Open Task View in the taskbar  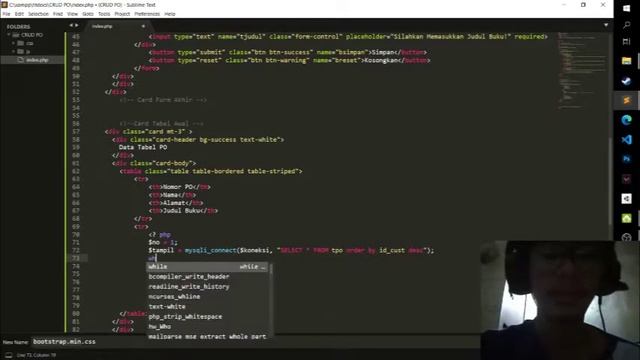[627, 42]
